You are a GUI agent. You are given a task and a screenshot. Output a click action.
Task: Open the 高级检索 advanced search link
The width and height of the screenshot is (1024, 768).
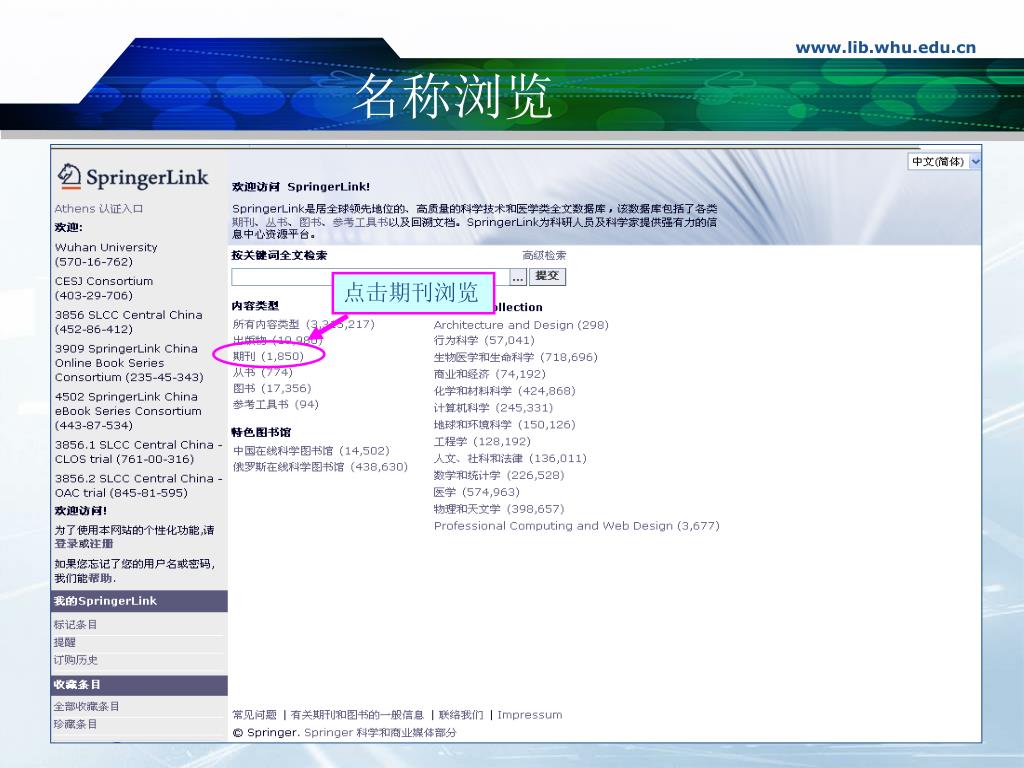(x=544, y=255)
